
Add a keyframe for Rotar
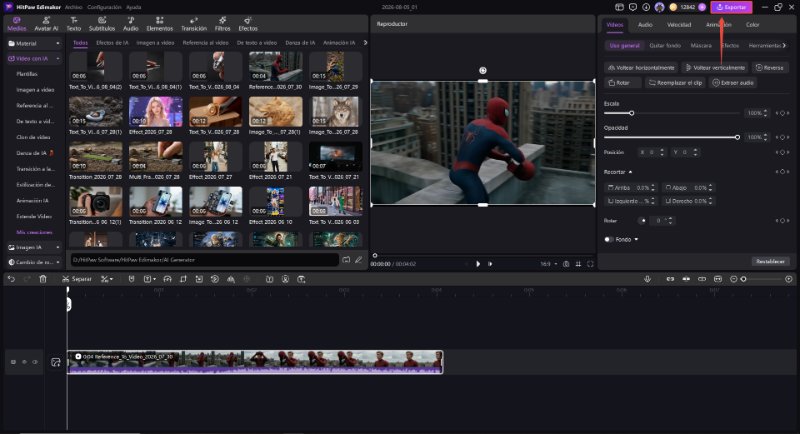coord(782,220)
